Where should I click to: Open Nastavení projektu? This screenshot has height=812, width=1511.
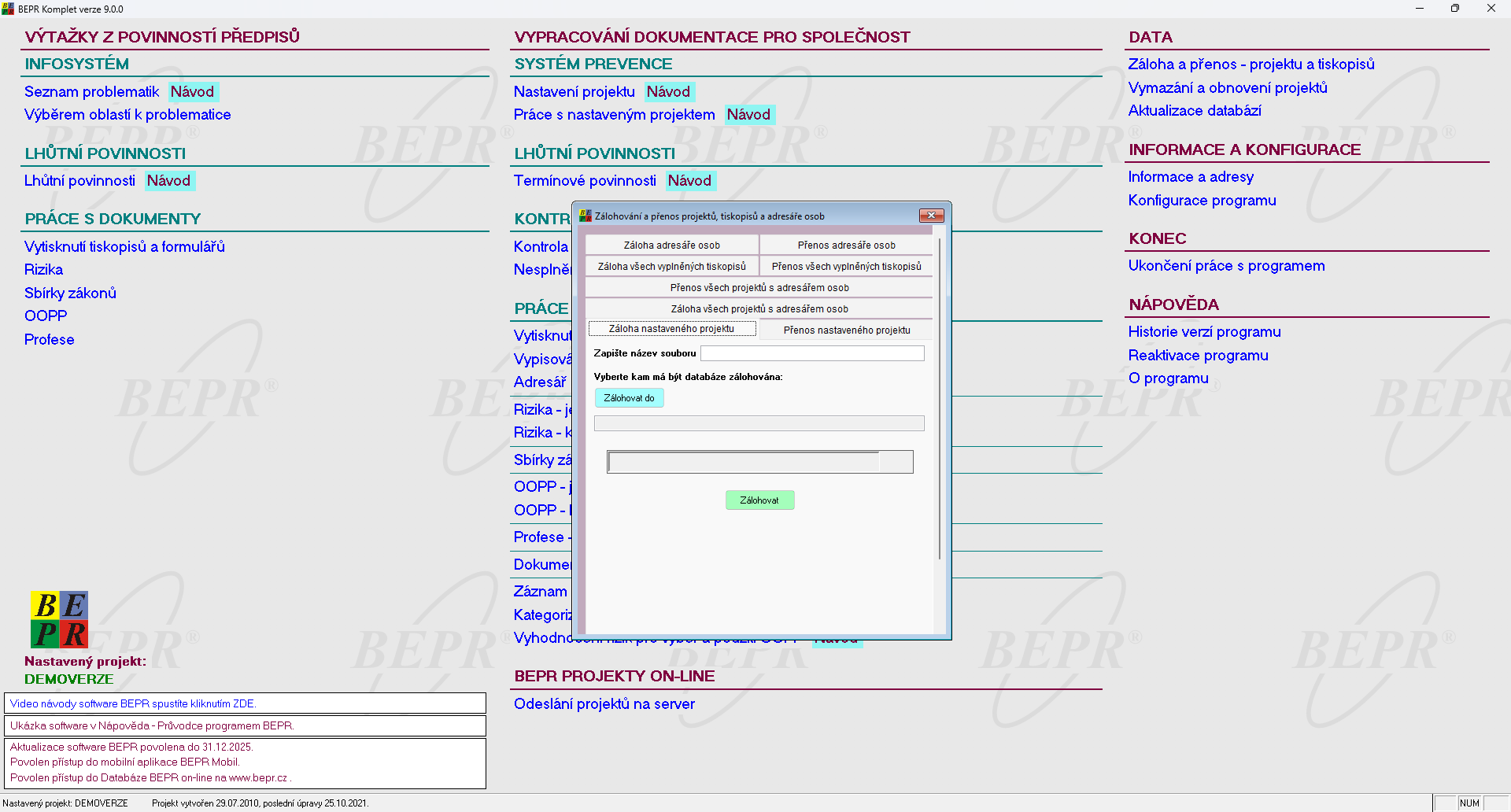(574, 92)
